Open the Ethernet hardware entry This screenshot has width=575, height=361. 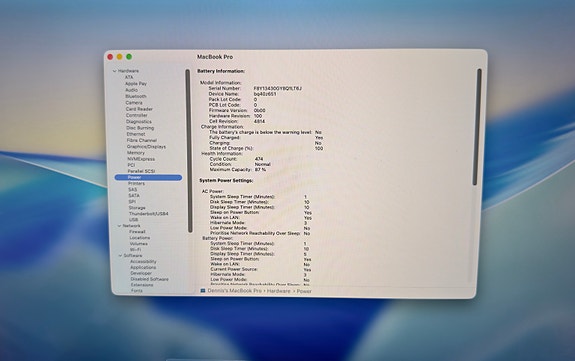pos(136,134)
